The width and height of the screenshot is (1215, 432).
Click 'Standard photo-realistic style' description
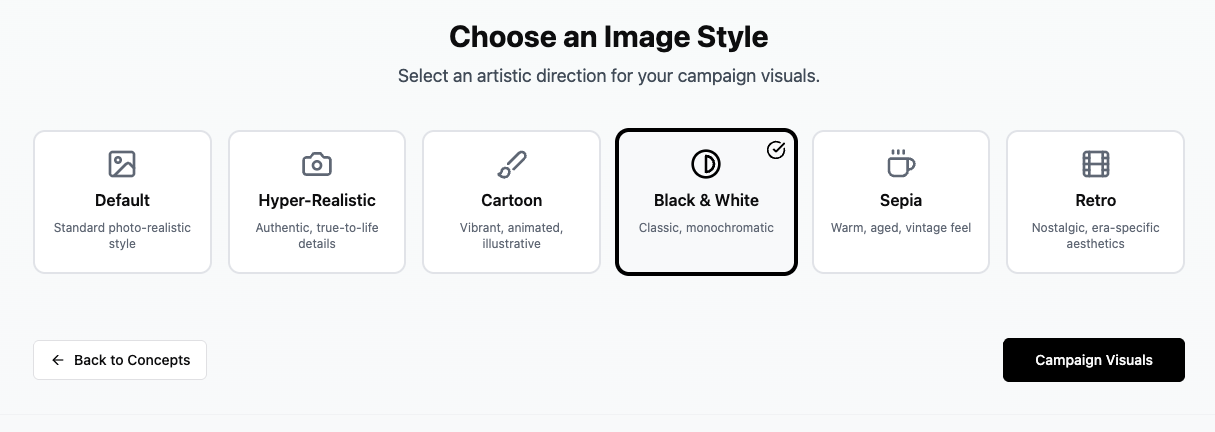point(122,236)
